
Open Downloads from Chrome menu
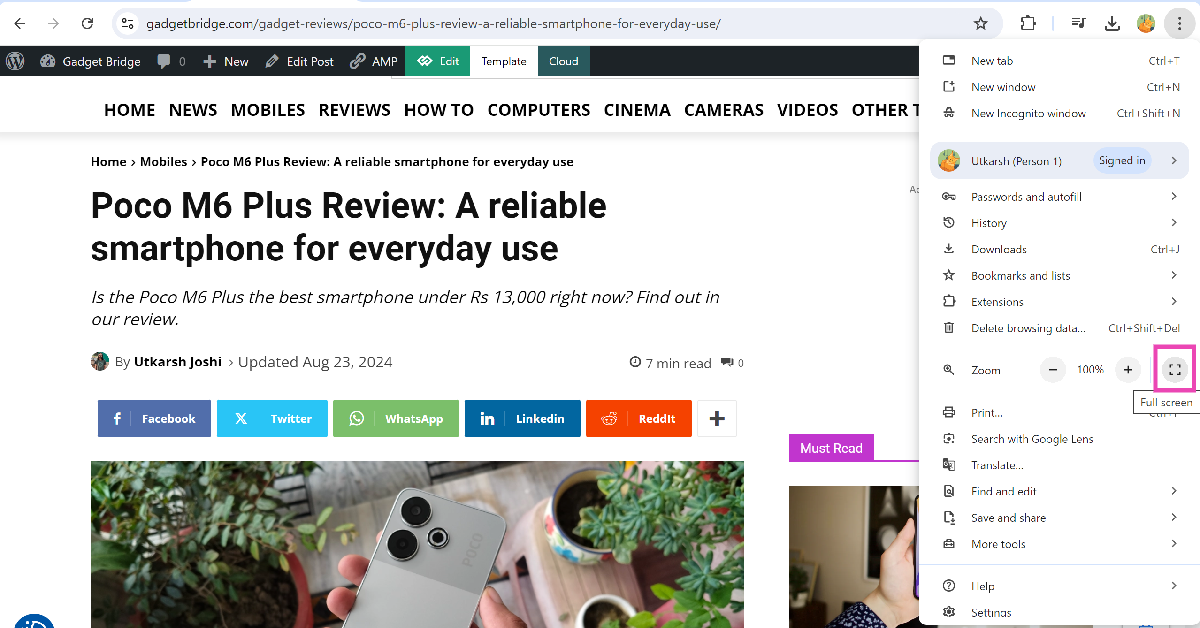click(1061, 249)
